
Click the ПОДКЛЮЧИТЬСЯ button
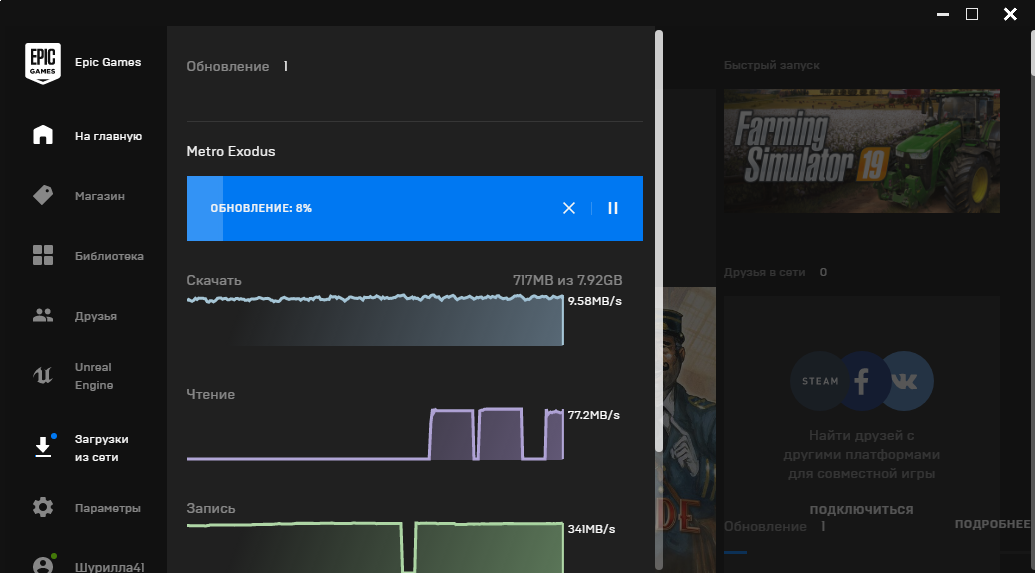[861, 510]
